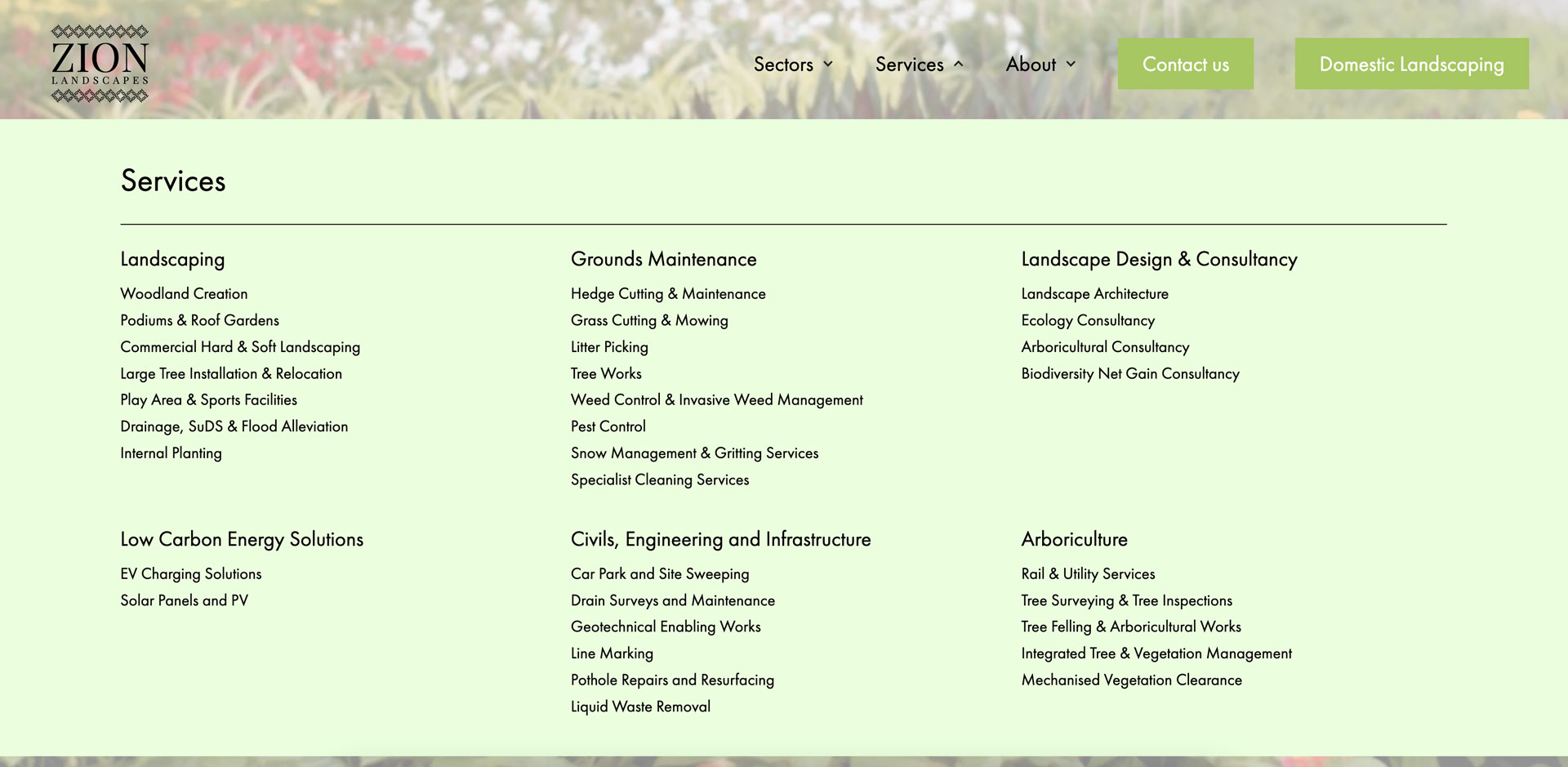Select Mechanised Vegetation Clearance
Screen dimensions: 1568x767
point(1131,680)
